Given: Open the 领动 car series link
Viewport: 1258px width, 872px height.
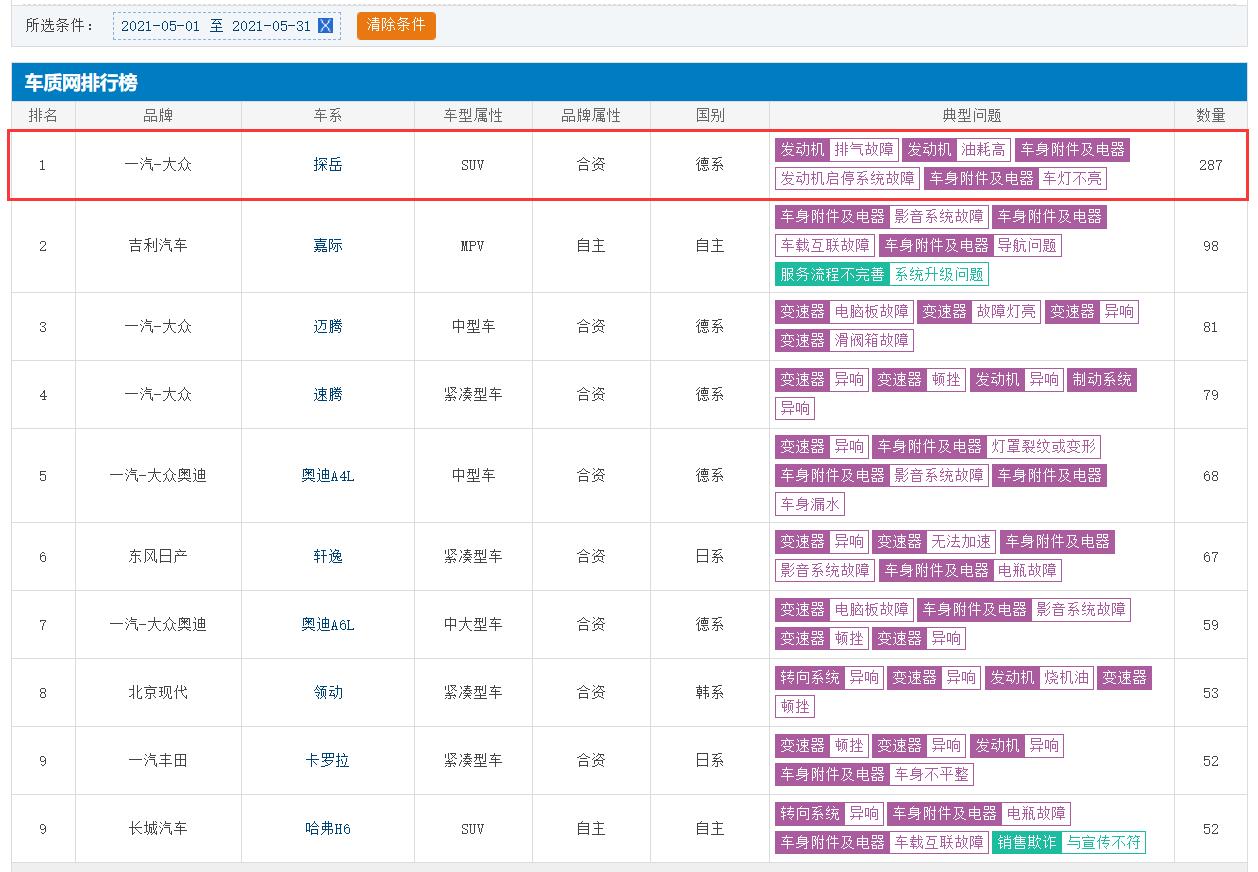Looking at the screenshot, I should (328, 693).
